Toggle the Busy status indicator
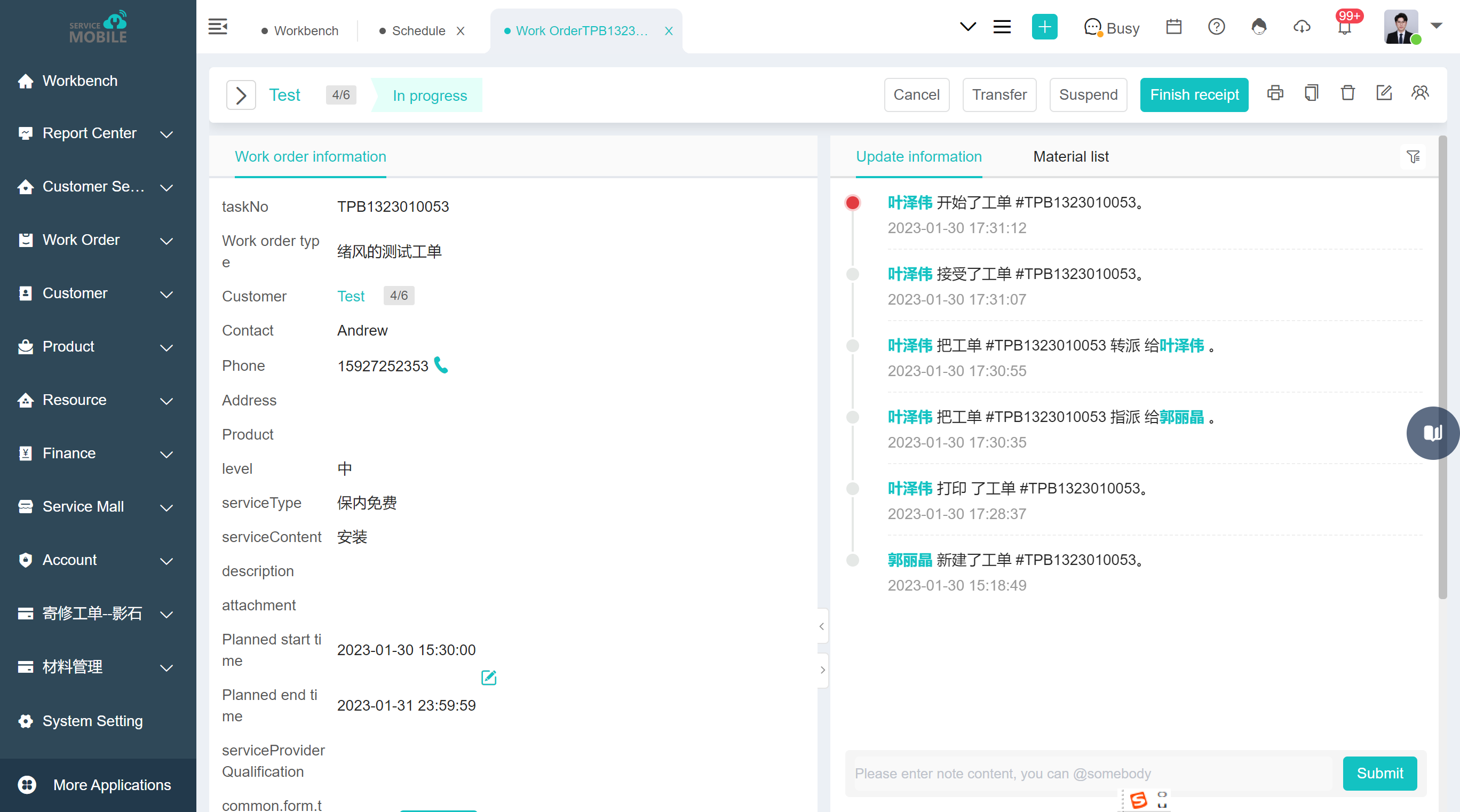The height and width of the screenshot is (812, 1460). coord(1111,28)
